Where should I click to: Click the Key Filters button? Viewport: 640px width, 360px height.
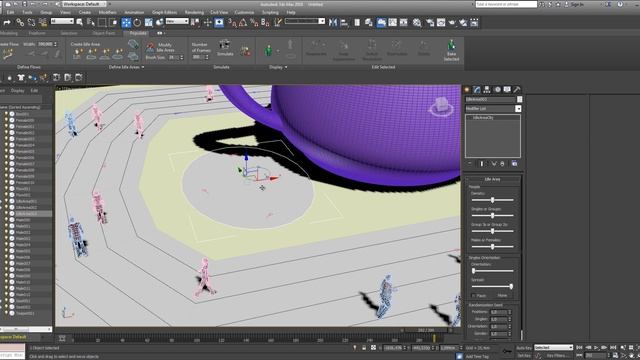[556, 356]
